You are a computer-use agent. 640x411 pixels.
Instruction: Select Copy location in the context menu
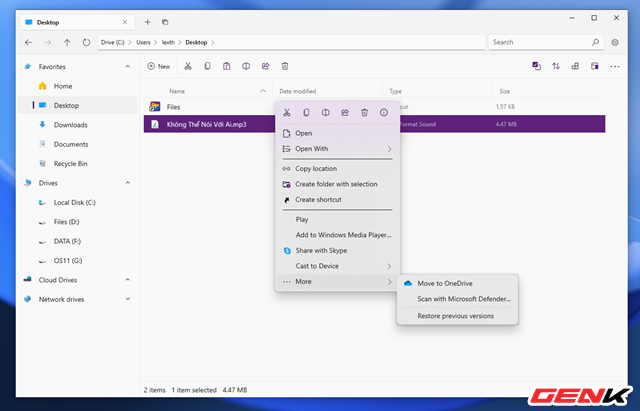pos(338,169)
